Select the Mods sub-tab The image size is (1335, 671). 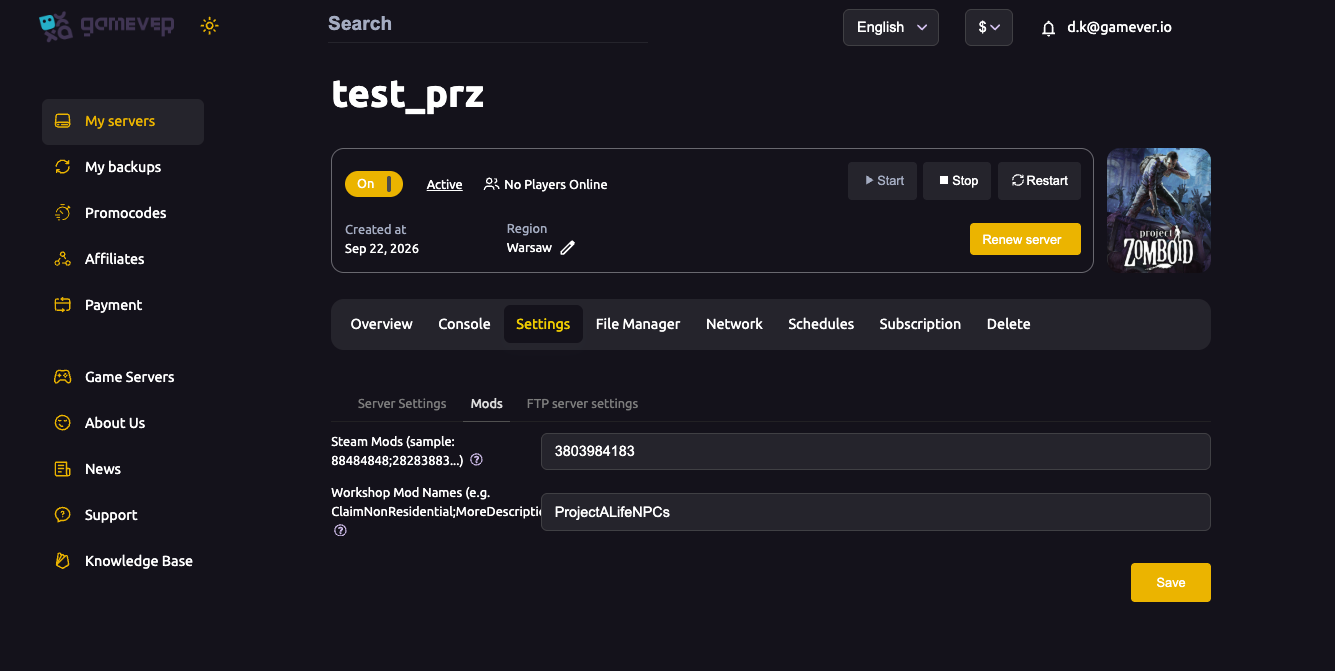[487, 404]
